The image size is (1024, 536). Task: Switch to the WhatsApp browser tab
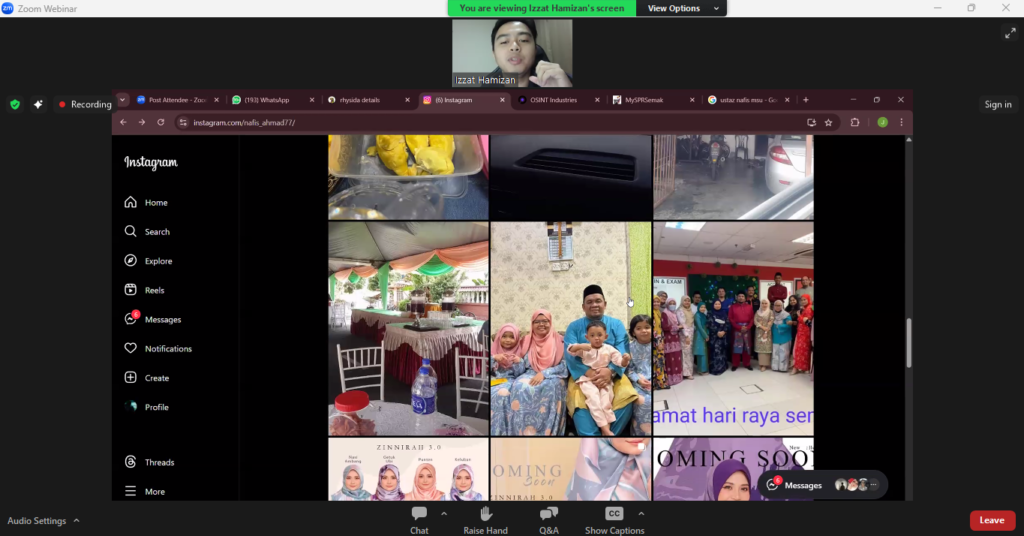pos(266,100)
